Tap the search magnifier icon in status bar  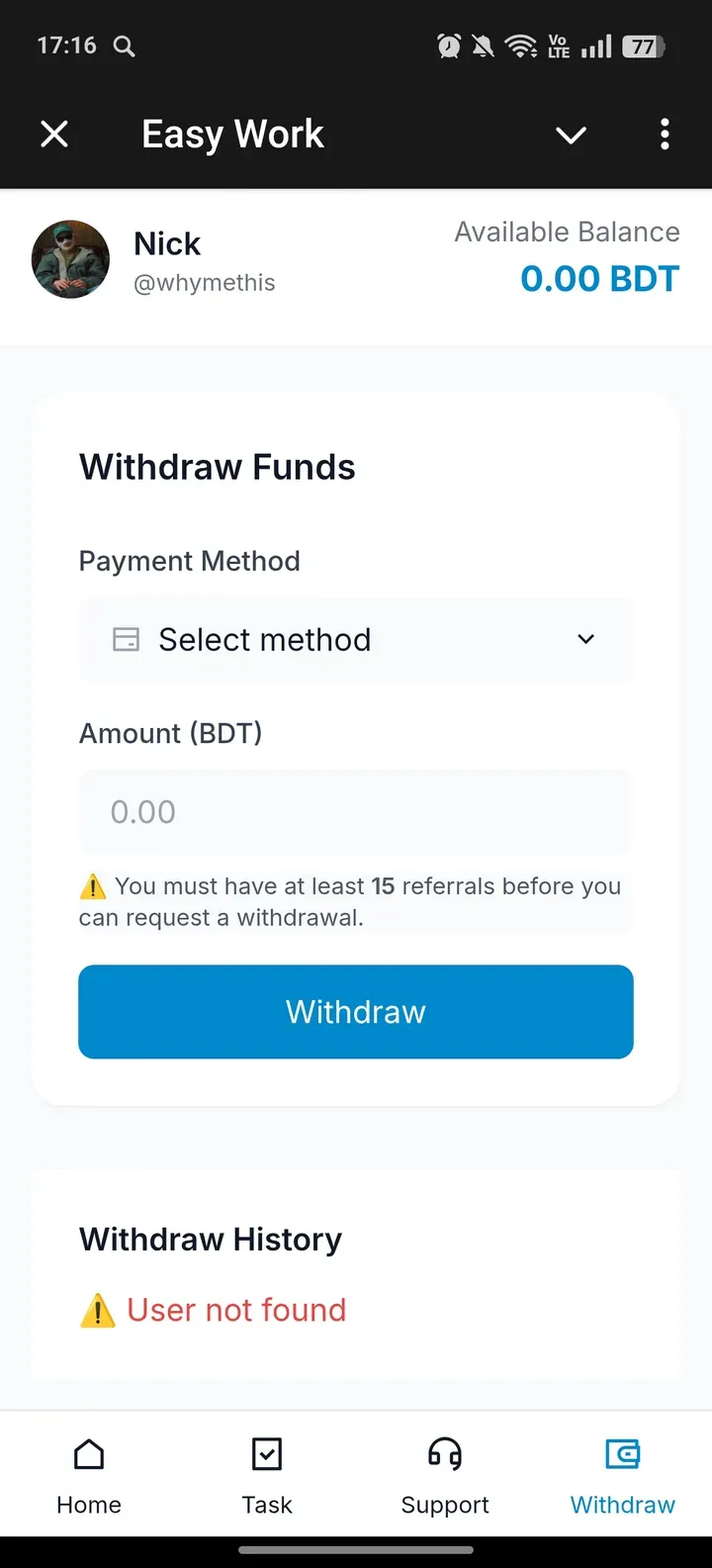(x=124, y=46)
